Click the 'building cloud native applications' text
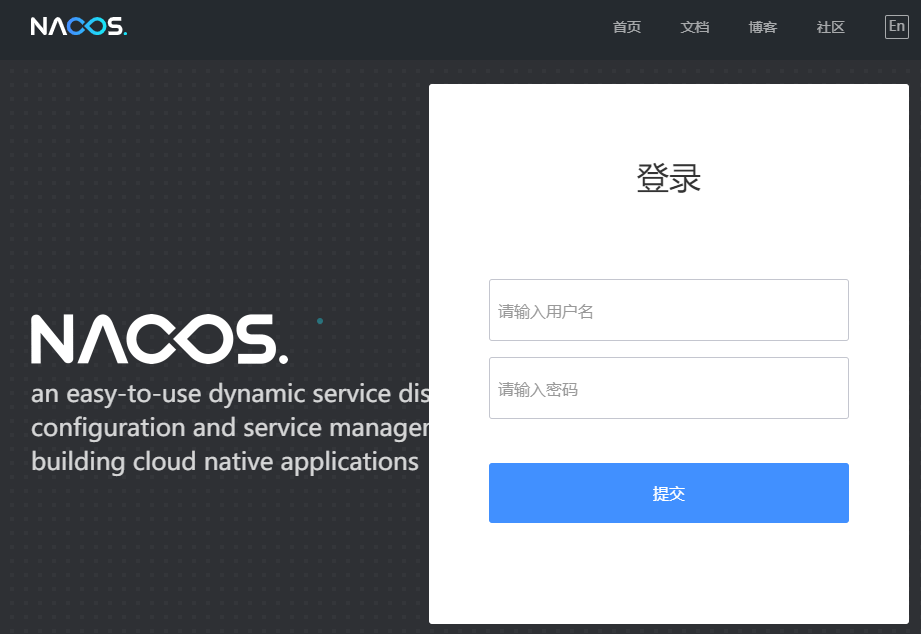This screenshot has height=634, width=921. coord(224,462)
